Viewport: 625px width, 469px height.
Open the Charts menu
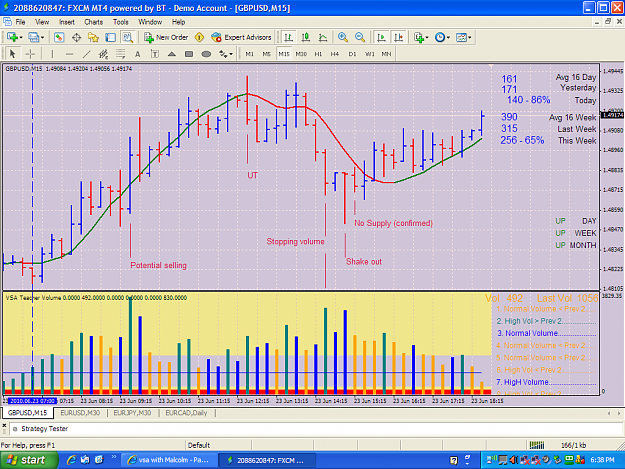coord(93,22)
